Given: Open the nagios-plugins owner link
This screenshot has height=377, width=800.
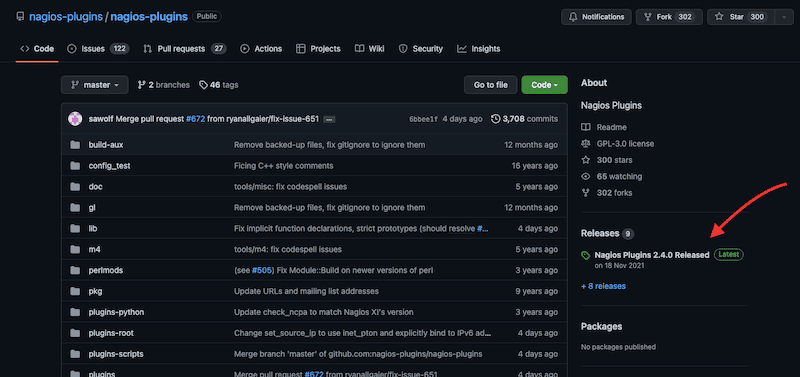Looking at the screenshot, I should click(x=66, y=17).
